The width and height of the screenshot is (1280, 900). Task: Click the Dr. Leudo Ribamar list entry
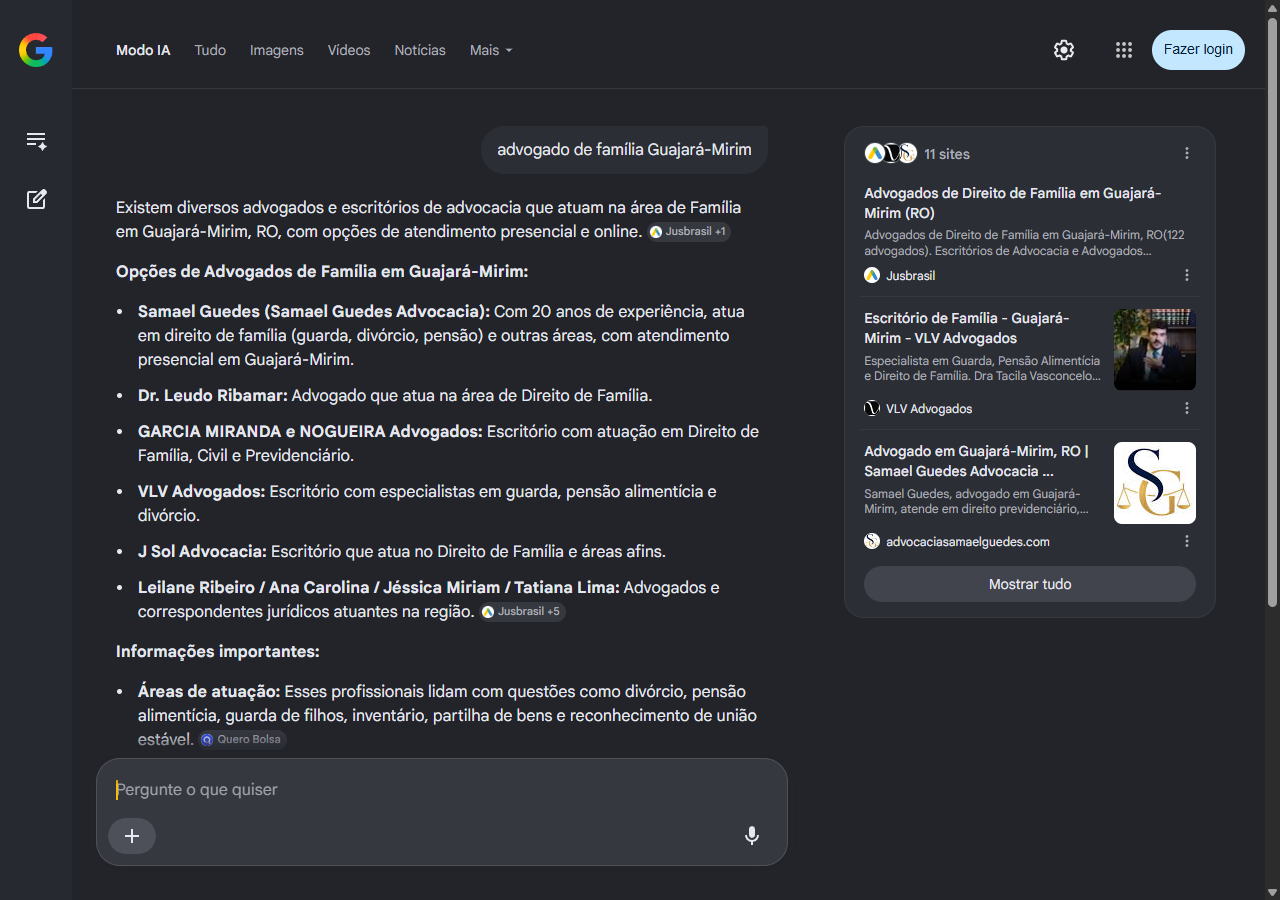click(x=213, y=396)
